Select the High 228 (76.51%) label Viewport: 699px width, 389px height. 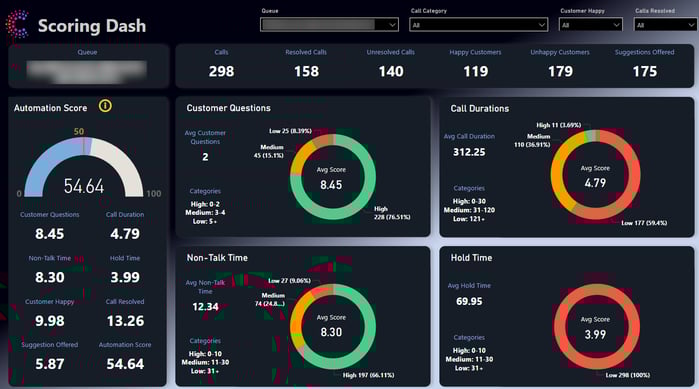coord(392,213)
